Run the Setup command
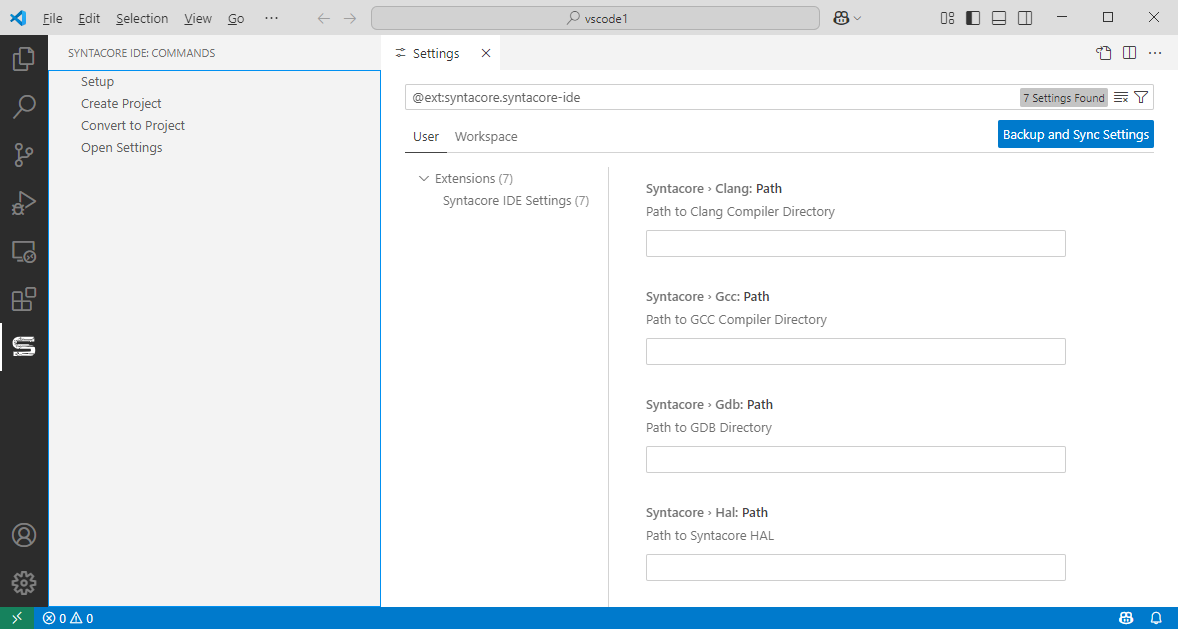The height and width of the screenshot is (629, 1178). [x=98, y=81]
